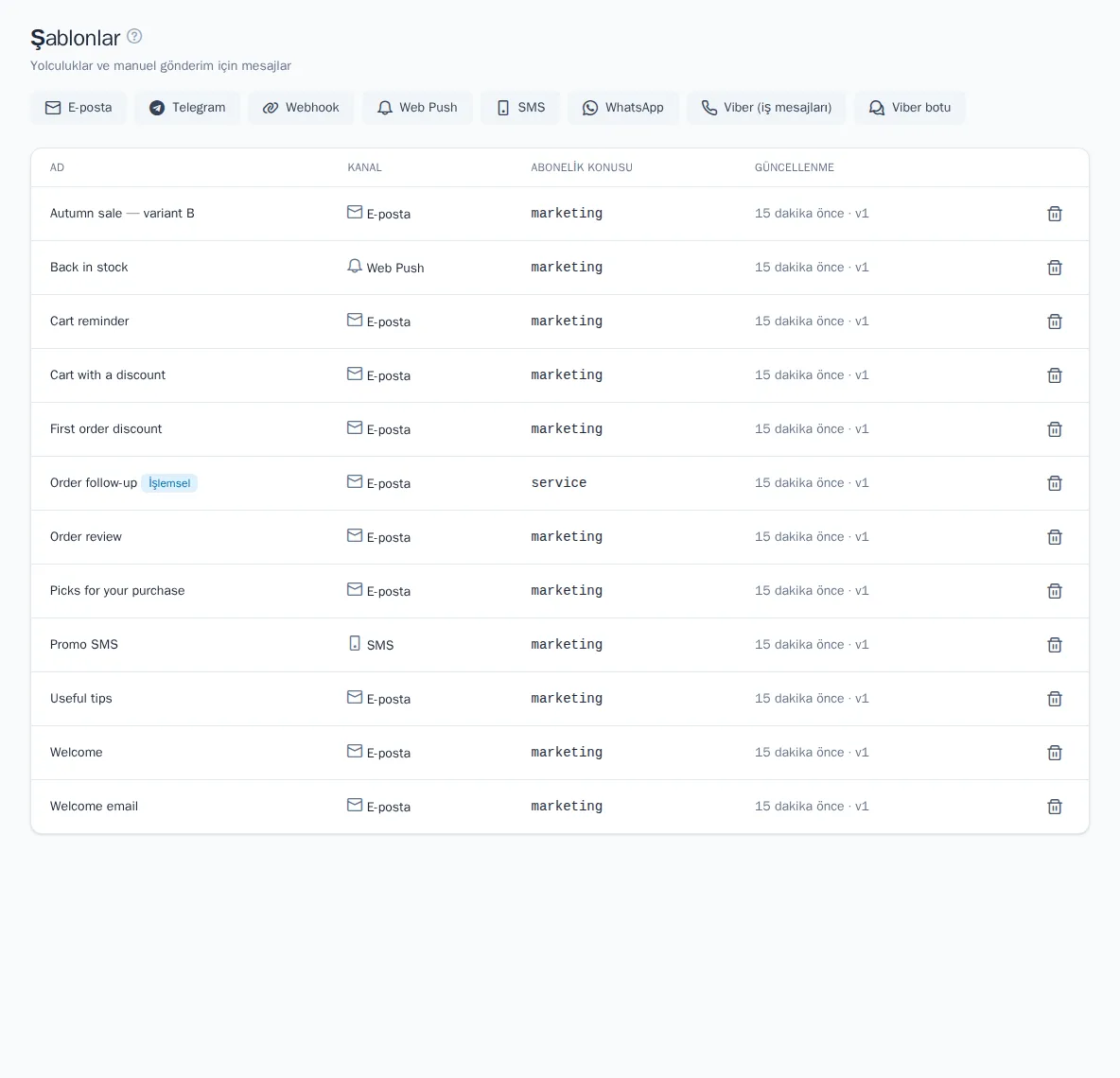The image size is (1120, 1078).
Task: Open the Cart with a discount template
Action: click(108, 374)
